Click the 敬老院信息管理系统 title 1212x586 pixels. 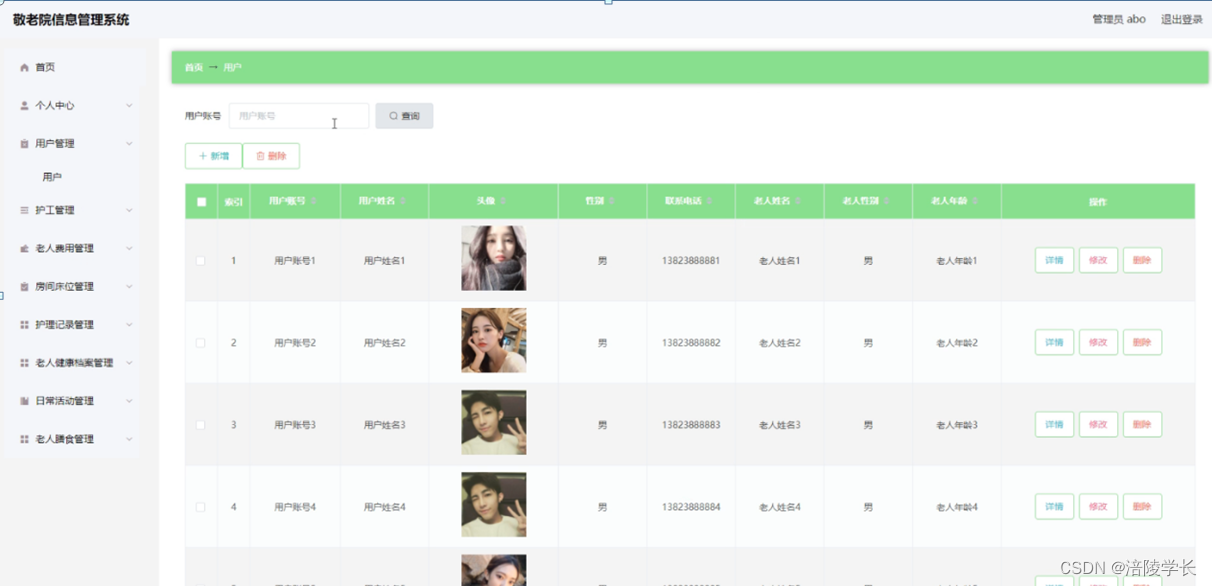pos(71,19)
